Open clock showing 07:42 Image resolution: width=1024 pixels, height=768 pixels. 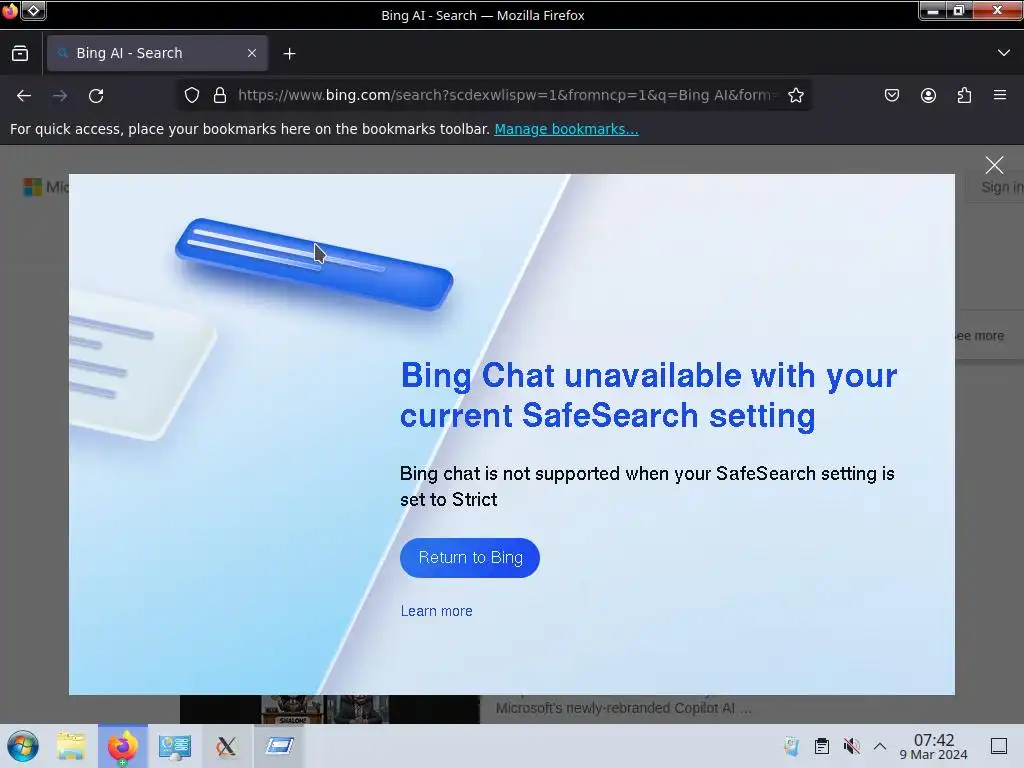click(933, 746)
